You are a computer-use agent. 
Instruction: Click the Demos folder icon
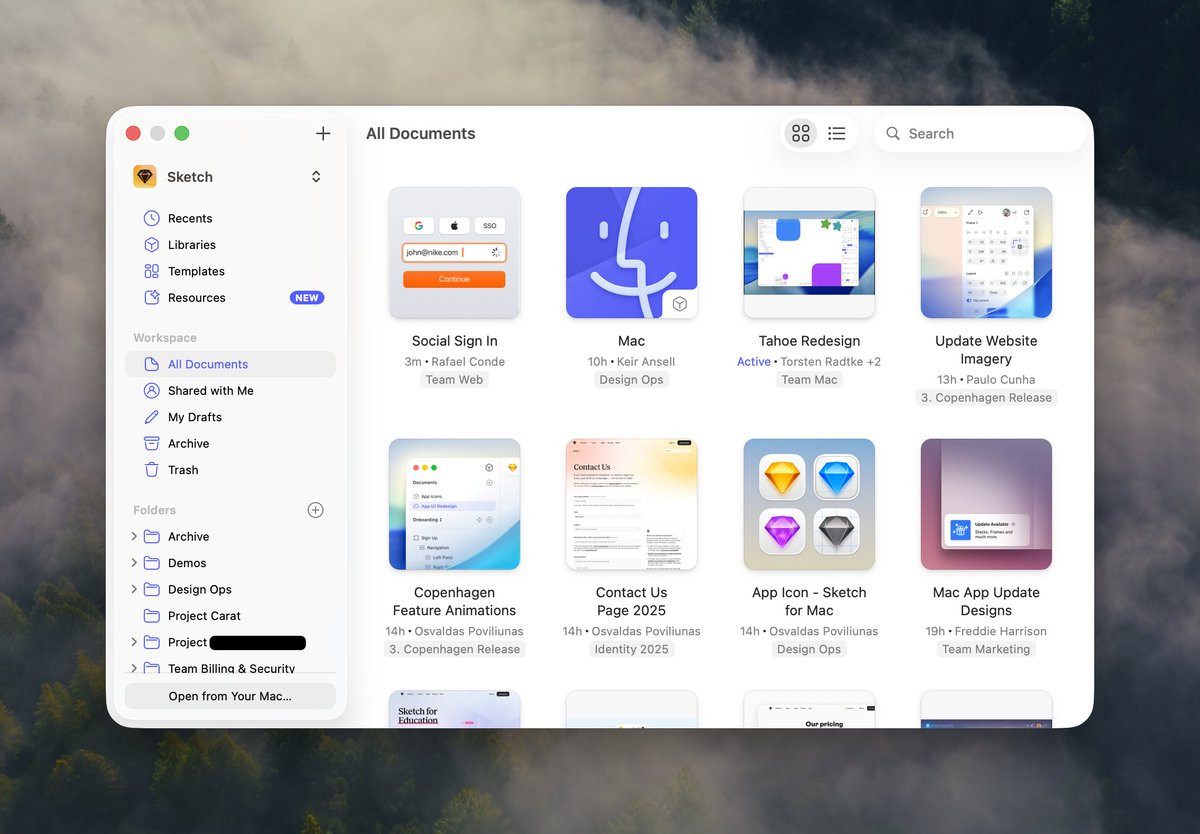[151, 563]
